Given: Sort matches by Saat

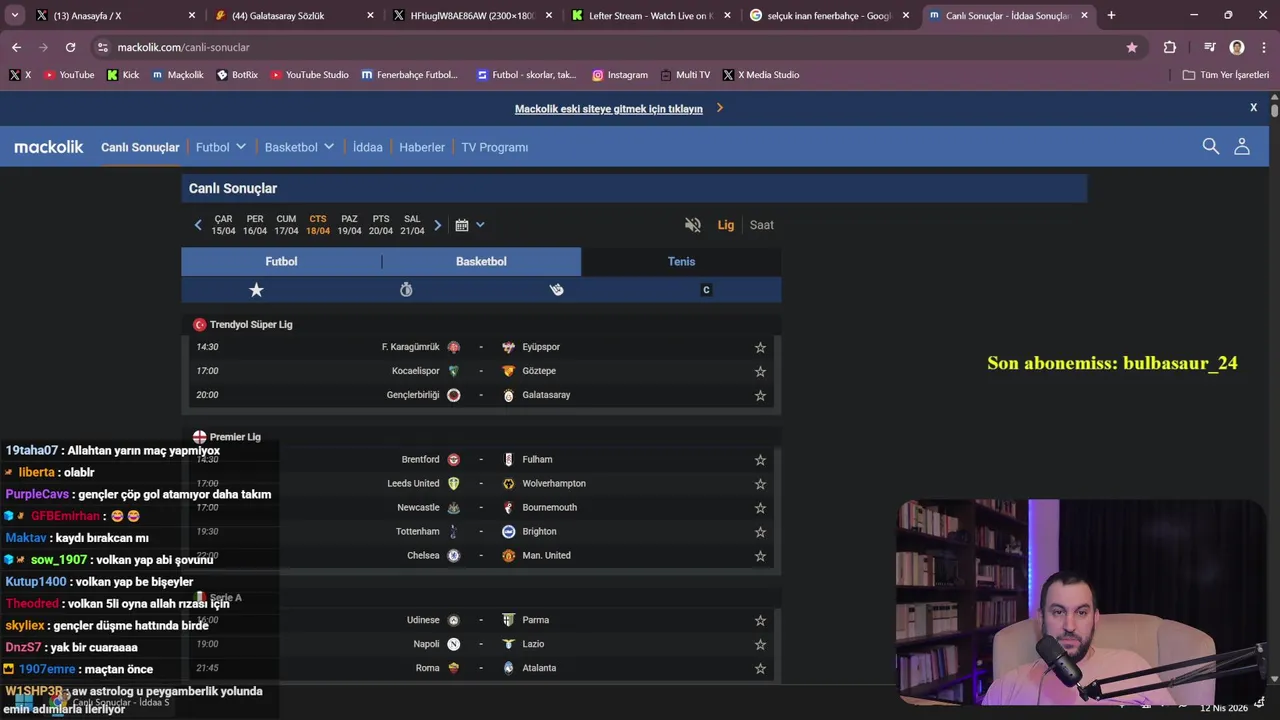Looking at the screenshot, I should click(x=762, y=225).
